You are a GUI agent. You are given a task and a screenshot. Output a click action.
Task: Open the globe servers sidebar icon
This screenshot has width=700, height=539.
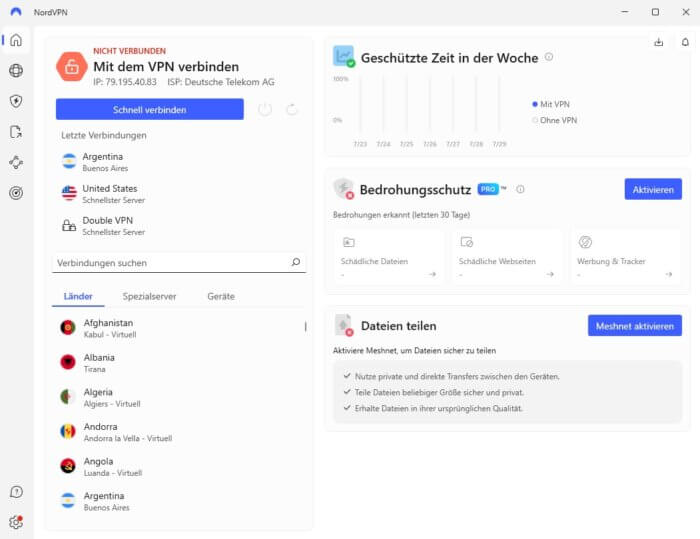pos(16,71)
